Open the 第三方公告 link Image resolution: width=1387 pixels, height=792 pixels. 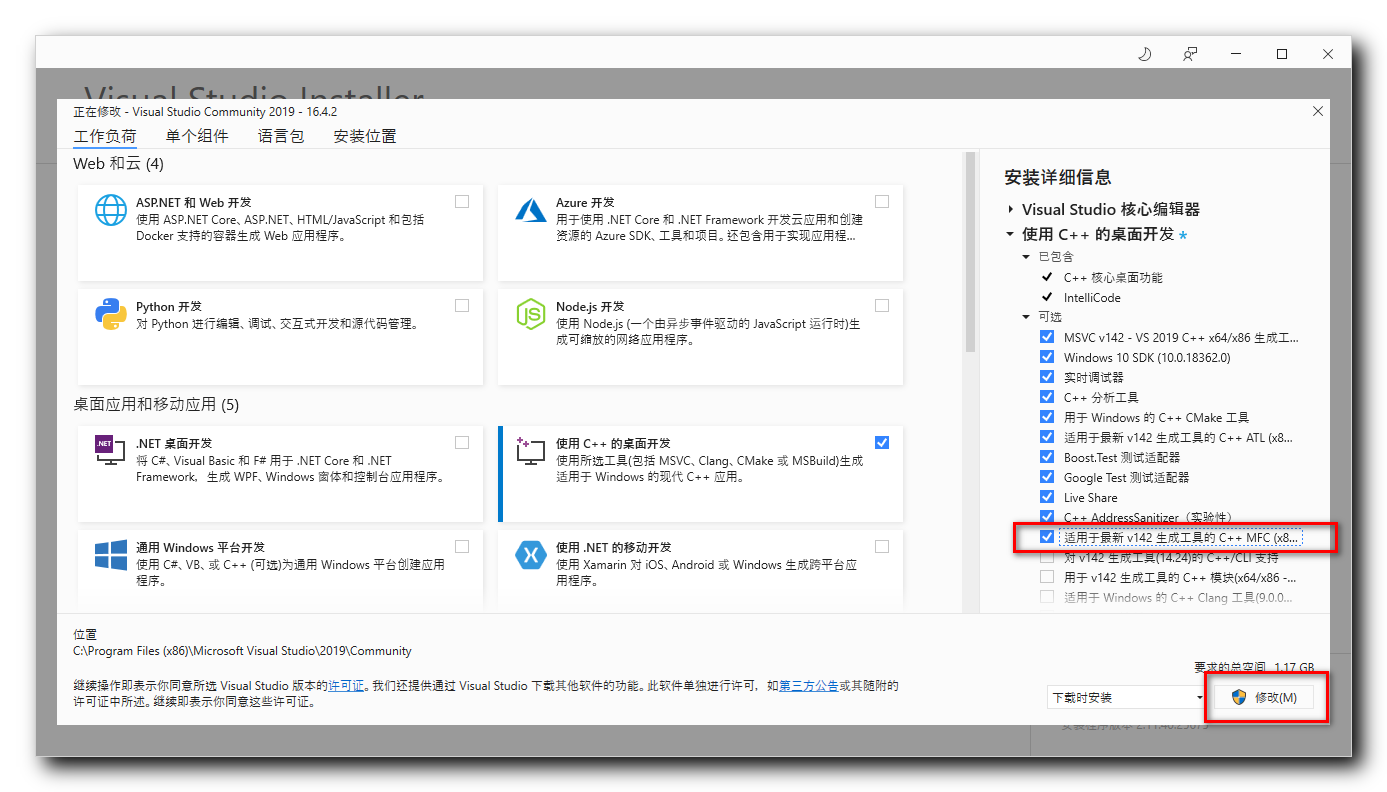808,686
